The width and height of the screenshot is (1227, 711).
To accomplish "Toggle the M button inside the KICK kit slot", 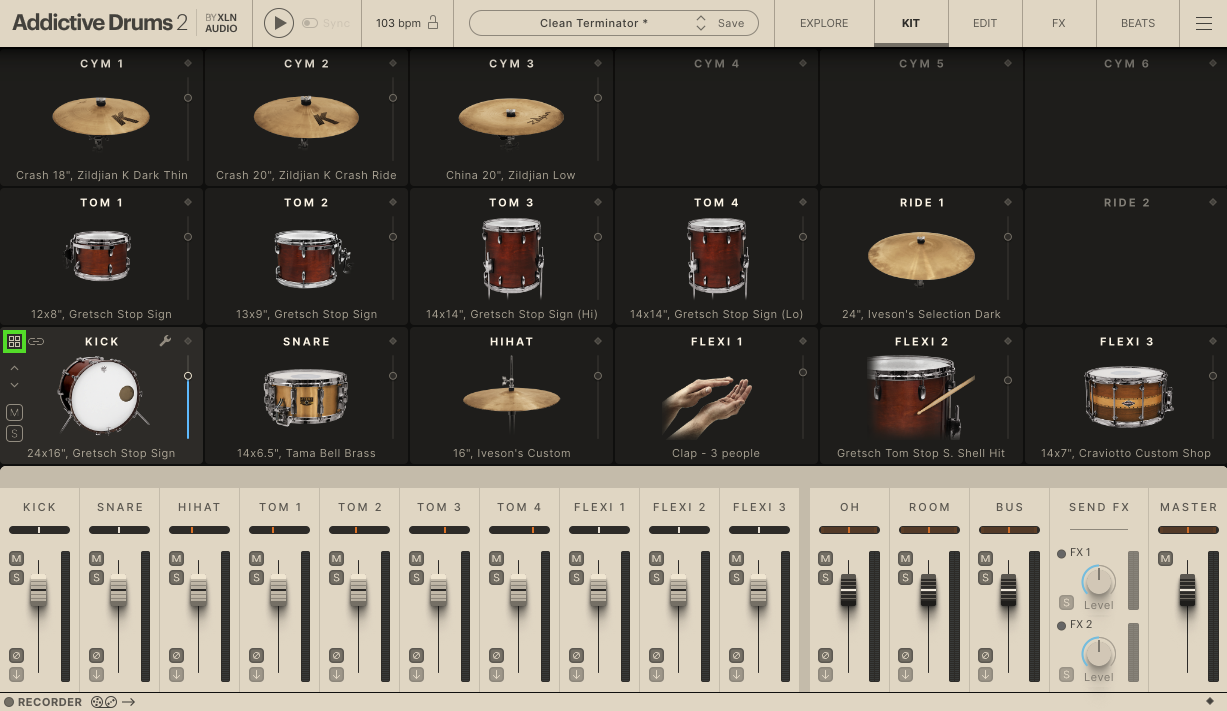I will 14,413.
